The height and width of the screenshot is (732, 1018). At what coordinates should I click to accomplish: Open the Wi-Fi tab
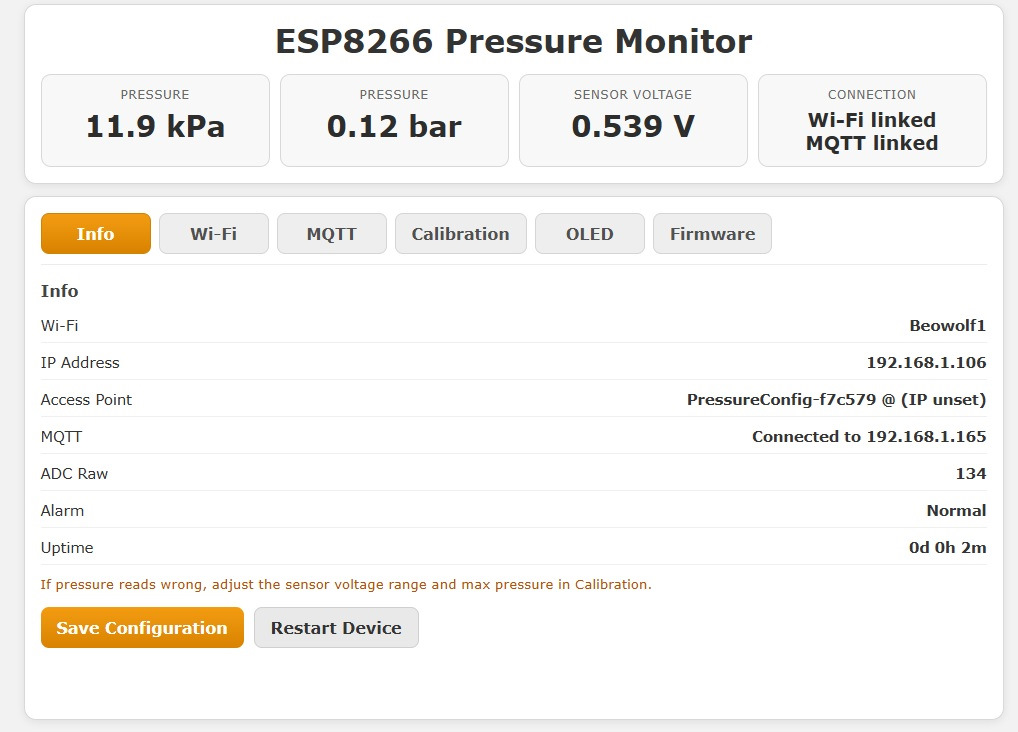(214, 234)
